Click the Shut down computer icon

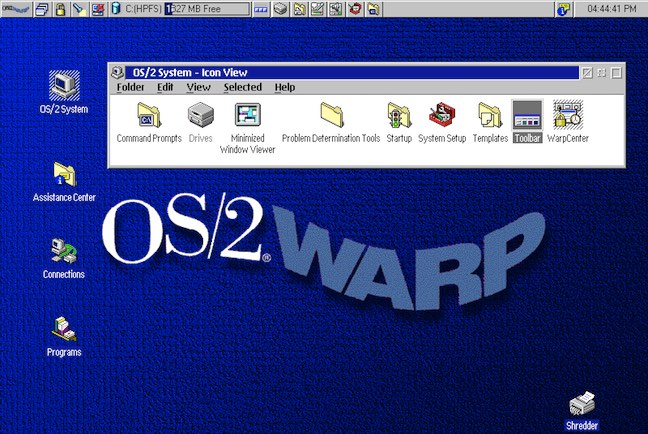point(98,9)
